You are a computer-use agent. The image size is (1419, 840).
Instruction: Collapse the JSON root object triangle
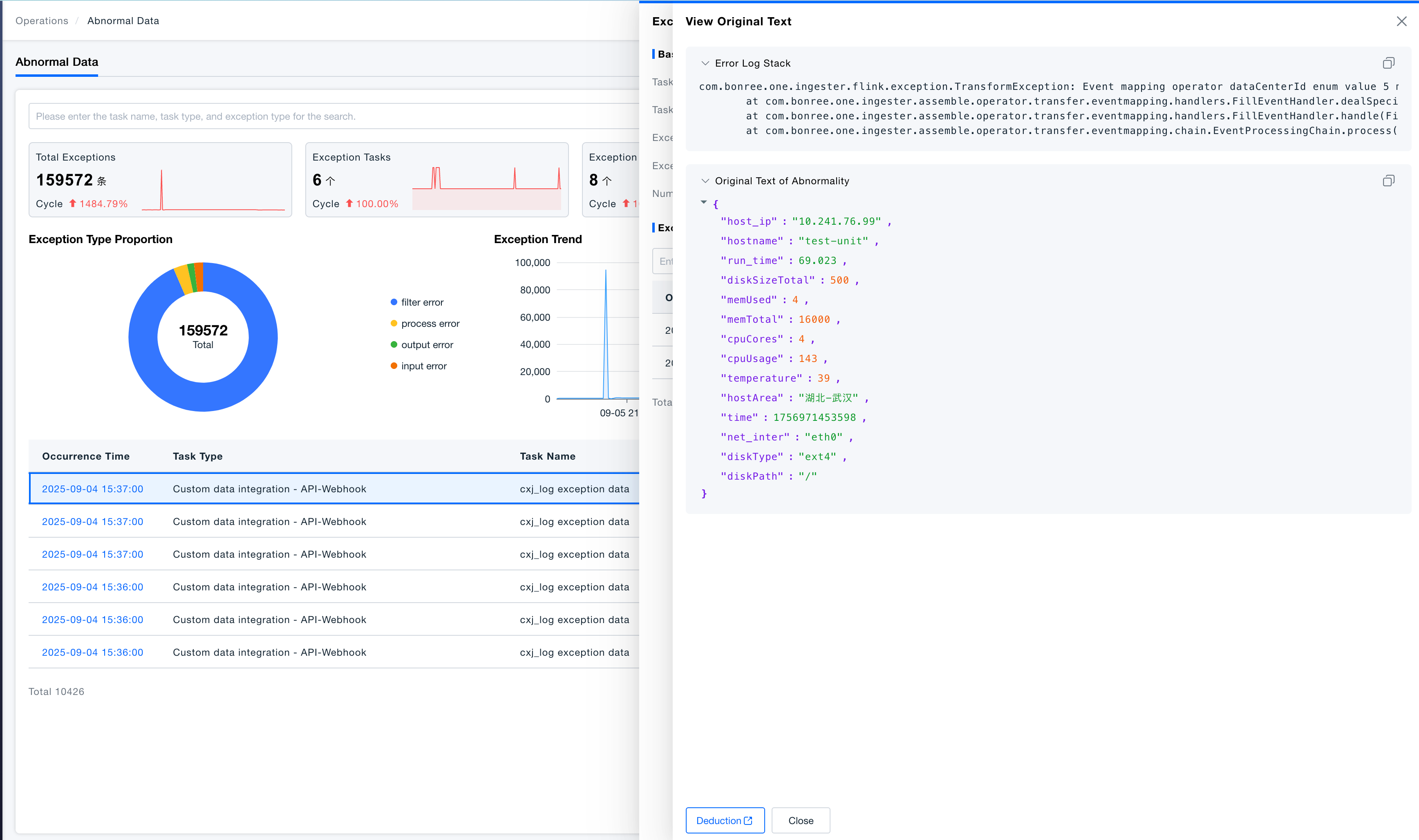coord(703,202)
